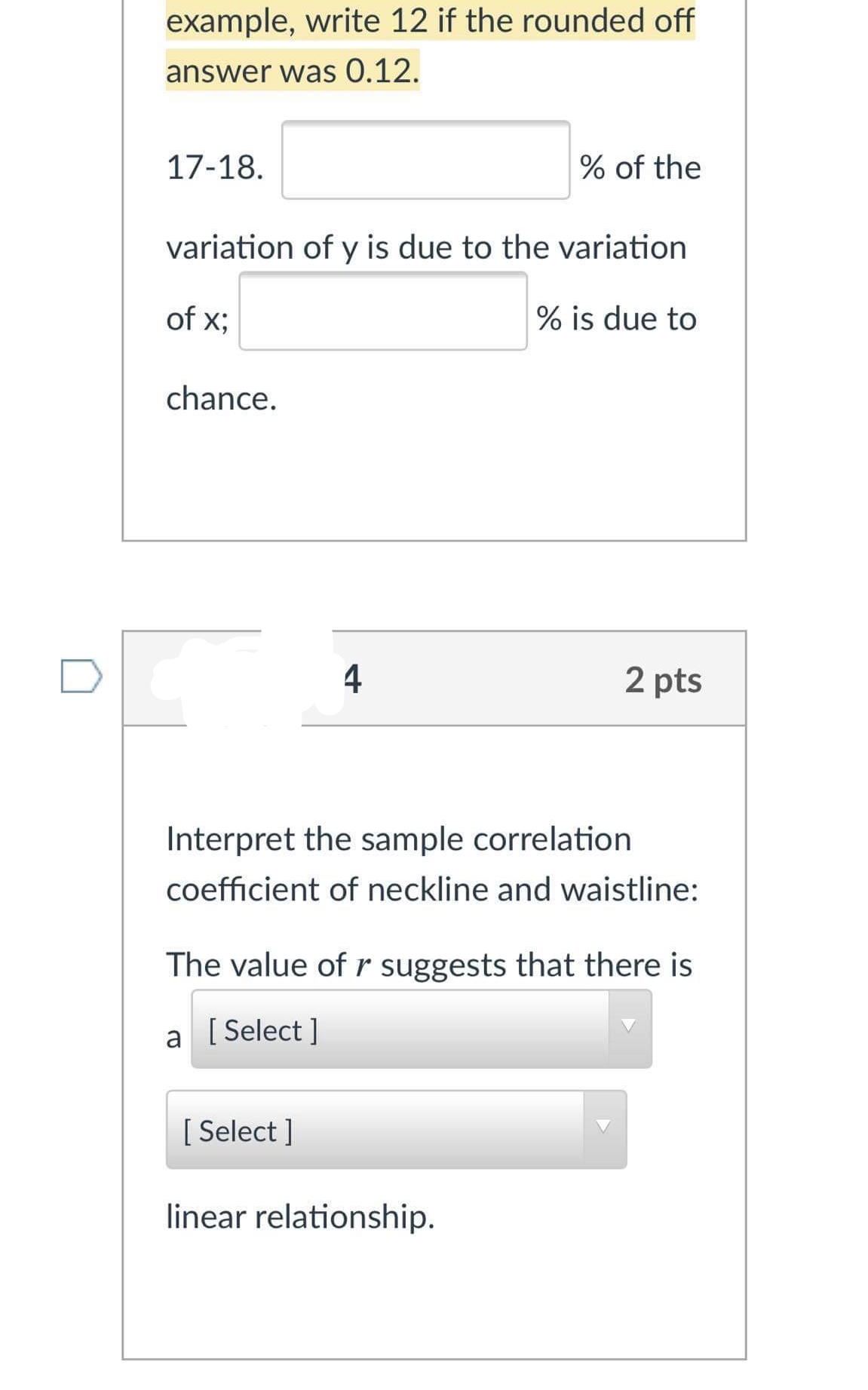This screenshot has height=1390, width=868.
Task: Select the question 4 header bar
Action: [x=434, y=679]
